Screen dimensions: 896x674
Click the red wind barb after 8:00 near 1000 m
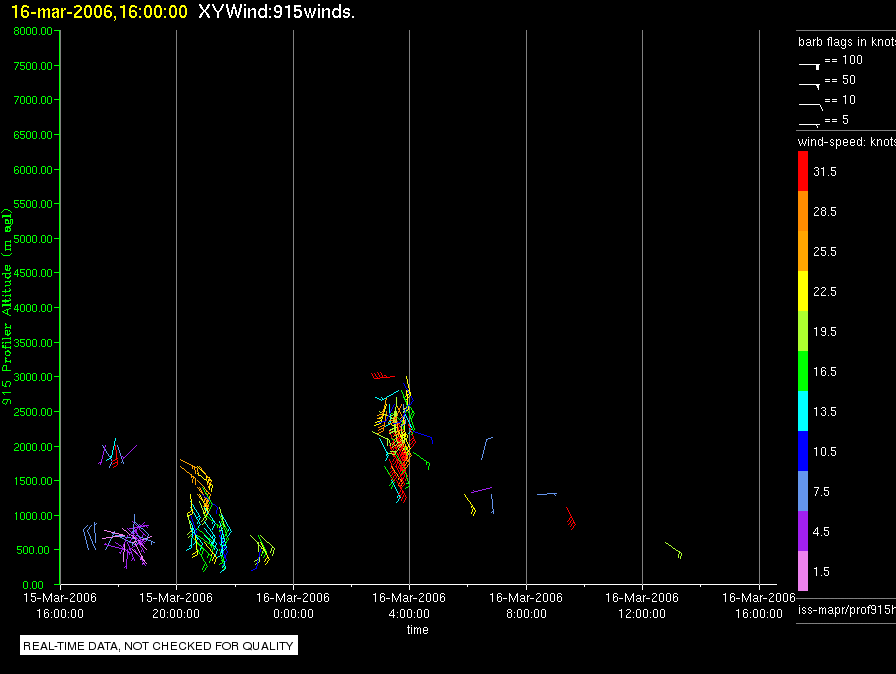[x=571, y=518]
